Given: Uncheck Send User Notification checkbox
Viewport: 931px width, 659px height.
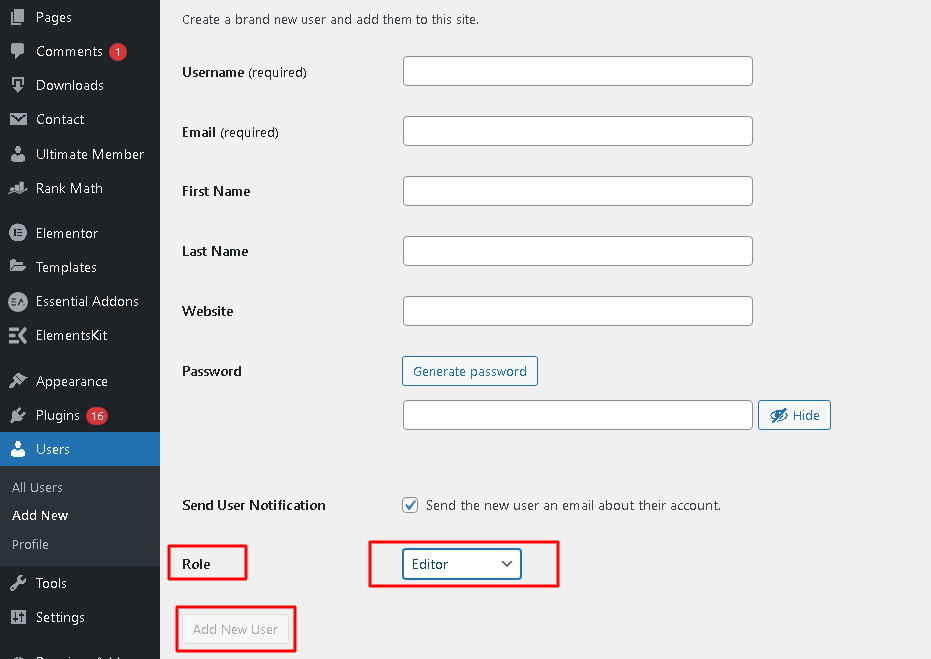Looking at the screenshot, I should [410, 505].
